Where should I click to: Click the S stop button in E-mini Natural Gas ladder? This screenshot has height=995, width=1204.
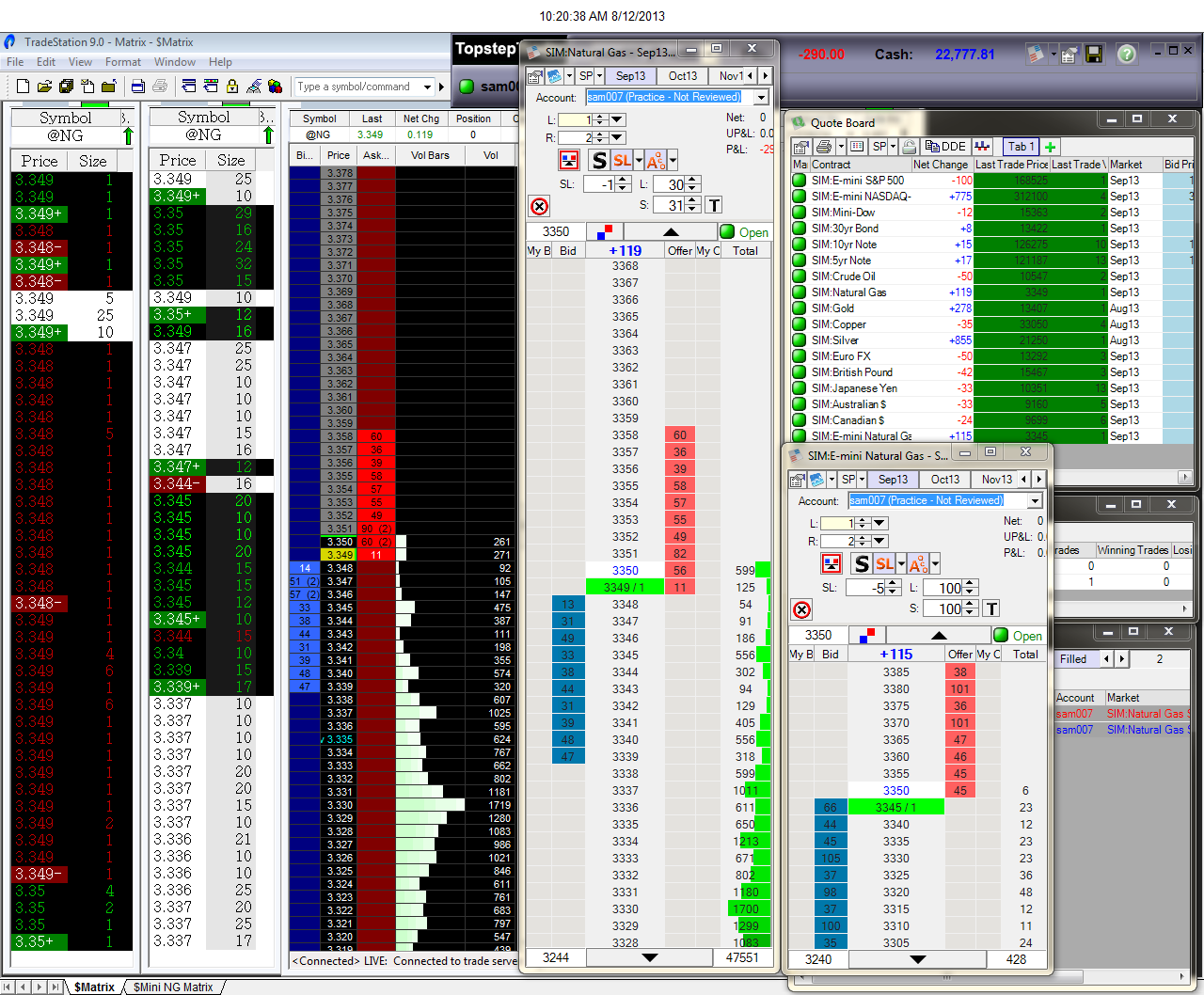point(861,563)
